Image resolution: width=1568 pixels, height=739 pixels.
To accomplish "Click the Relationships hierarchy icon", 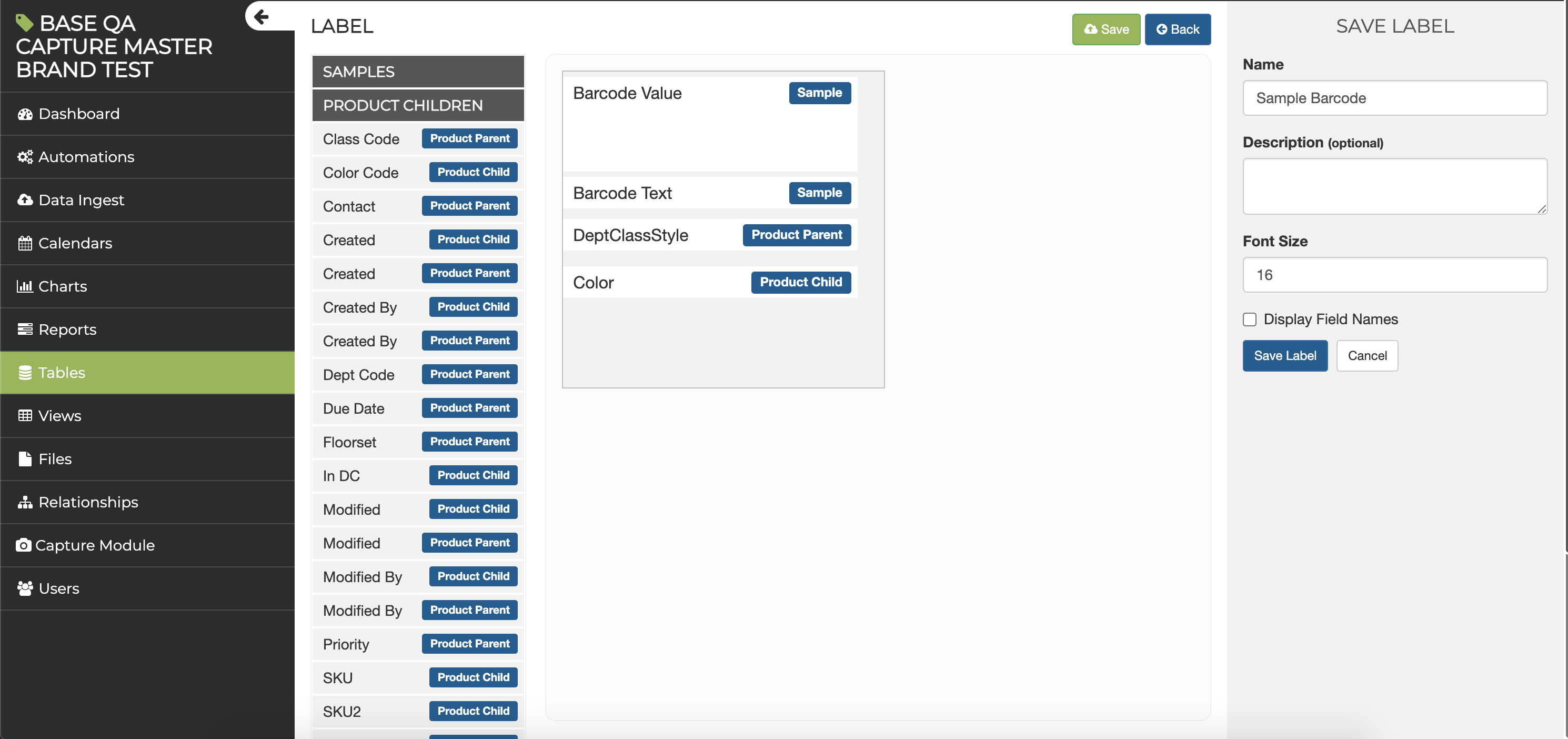I will click(x=25, y=502).
